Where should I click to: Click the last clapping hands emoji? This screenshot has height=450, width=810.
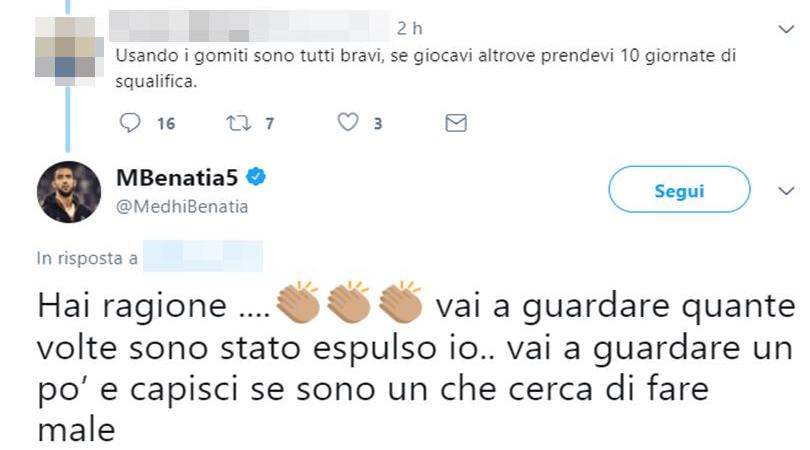pos(400,302)
